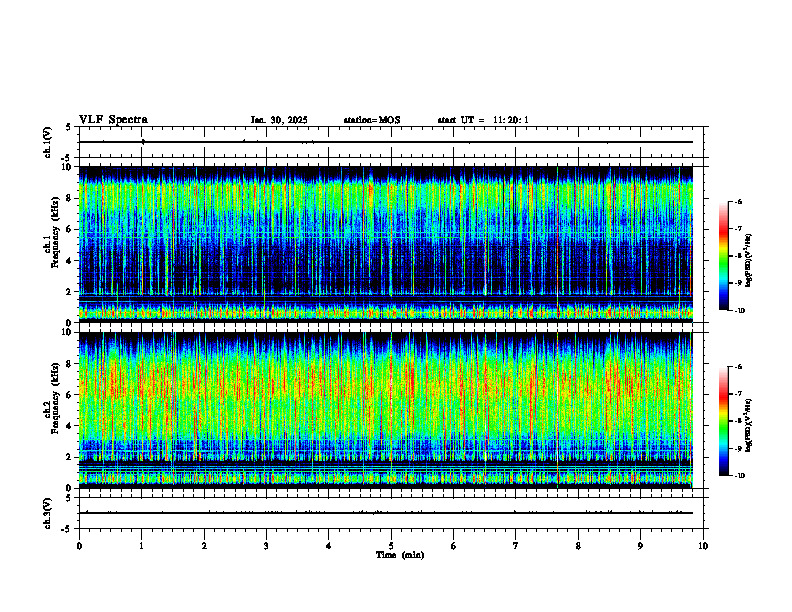Click time axis tick label "5"
The image size is (792, 612).
coord(391,546)
